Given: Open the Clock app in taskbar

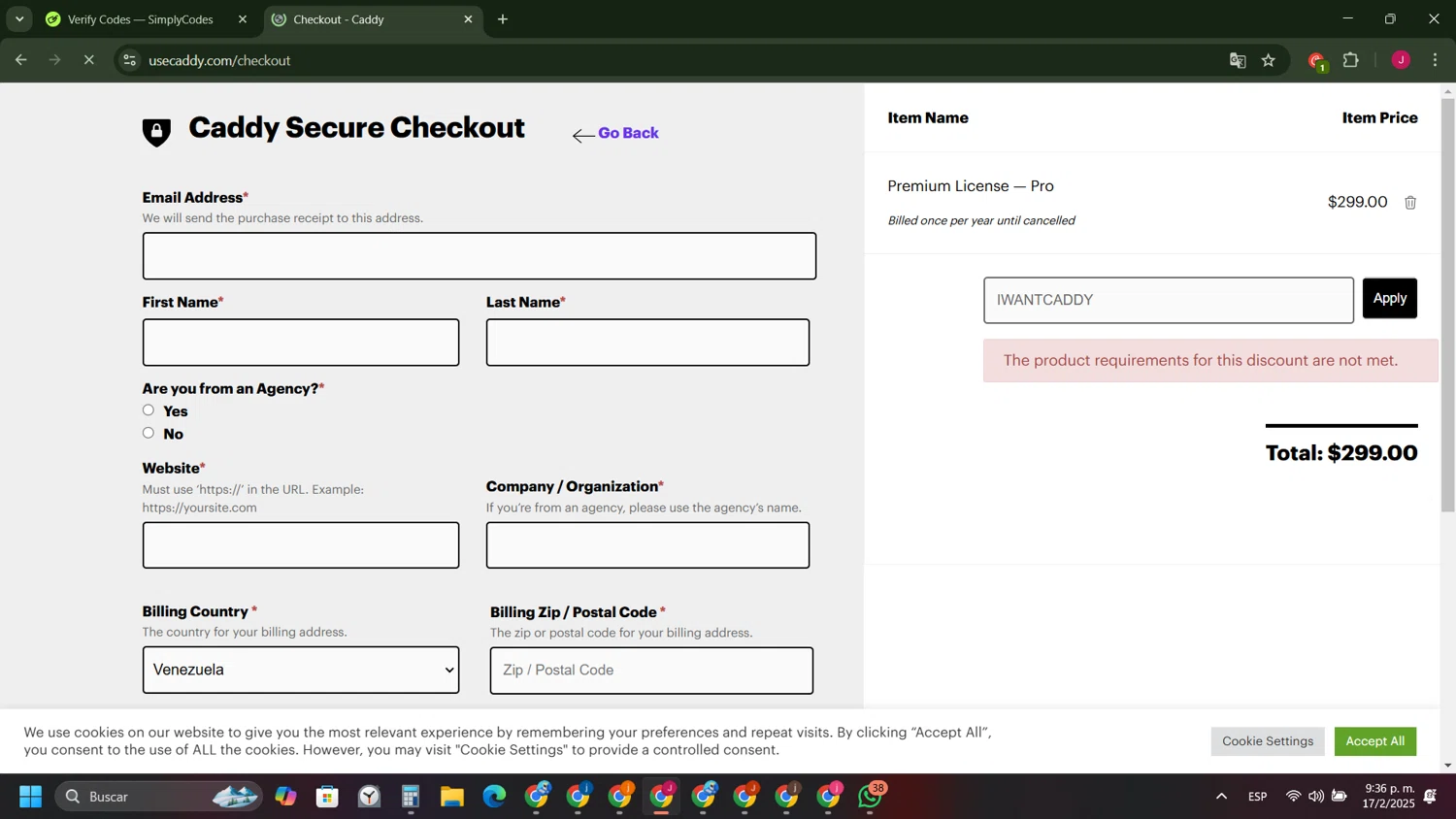Looking at the screenshot, I should point(369,797).
